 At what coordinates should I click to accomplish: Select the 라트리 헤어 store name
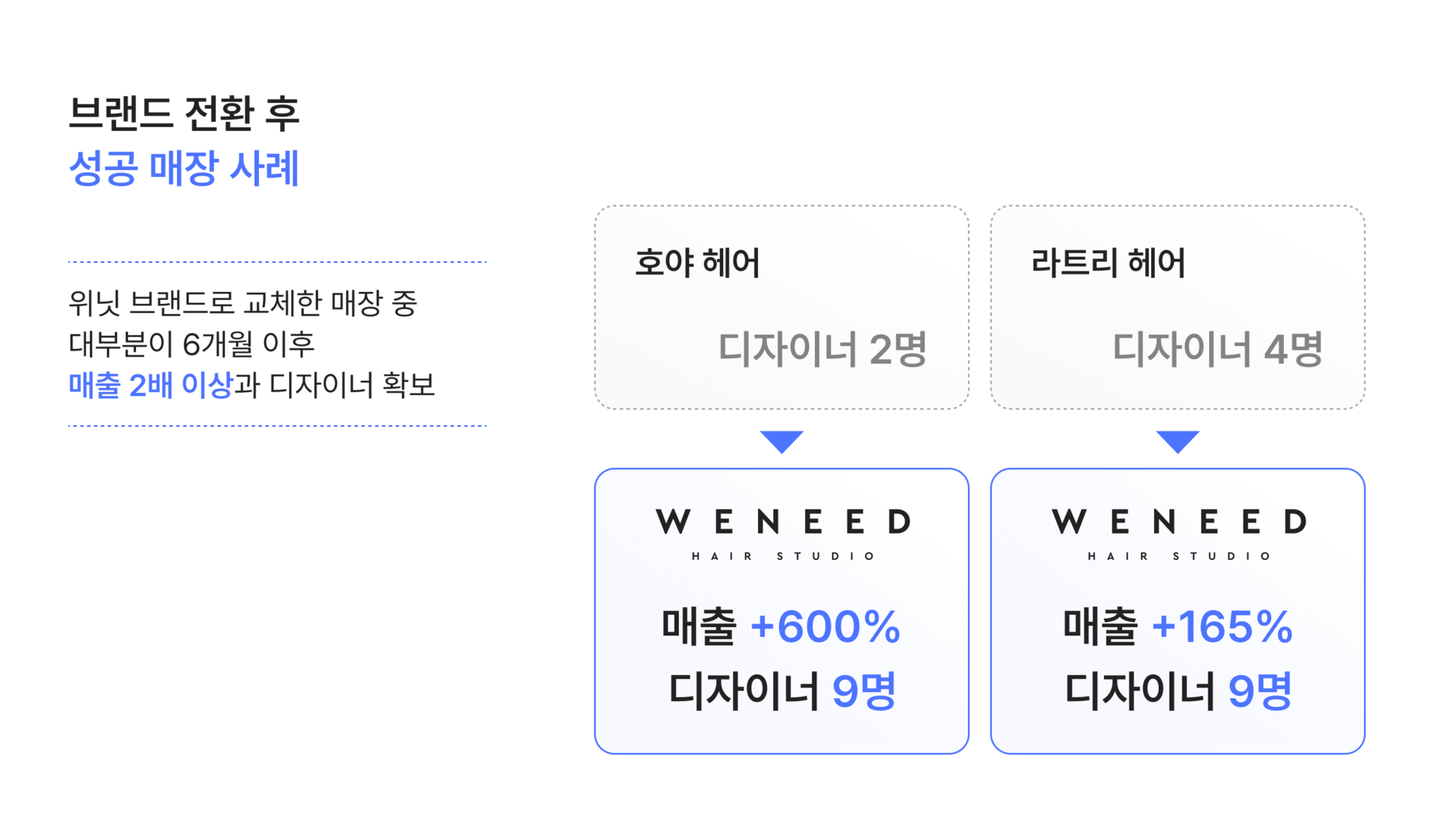[x=1108, y=264]
